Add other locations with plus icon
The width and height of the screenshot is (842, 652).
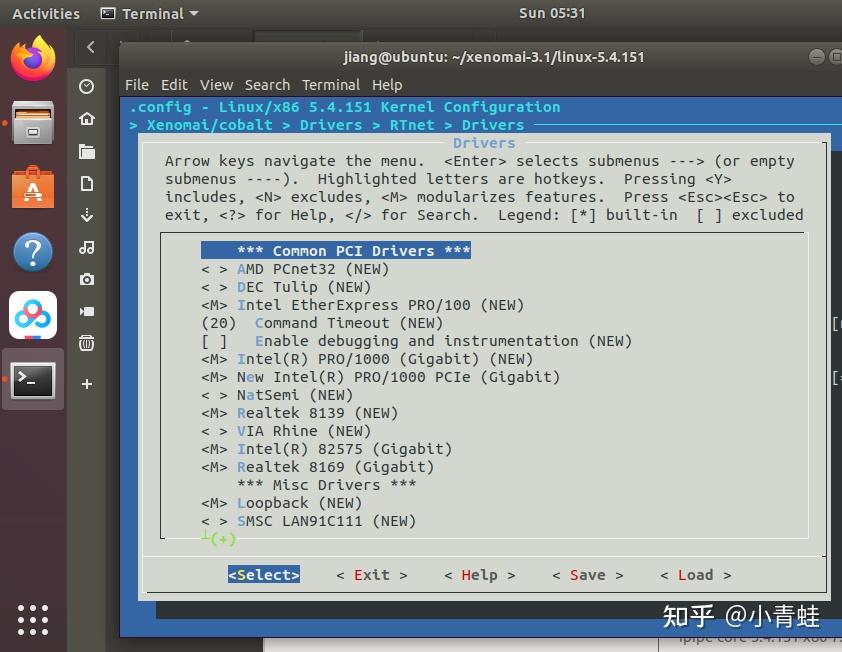[86, 384]
